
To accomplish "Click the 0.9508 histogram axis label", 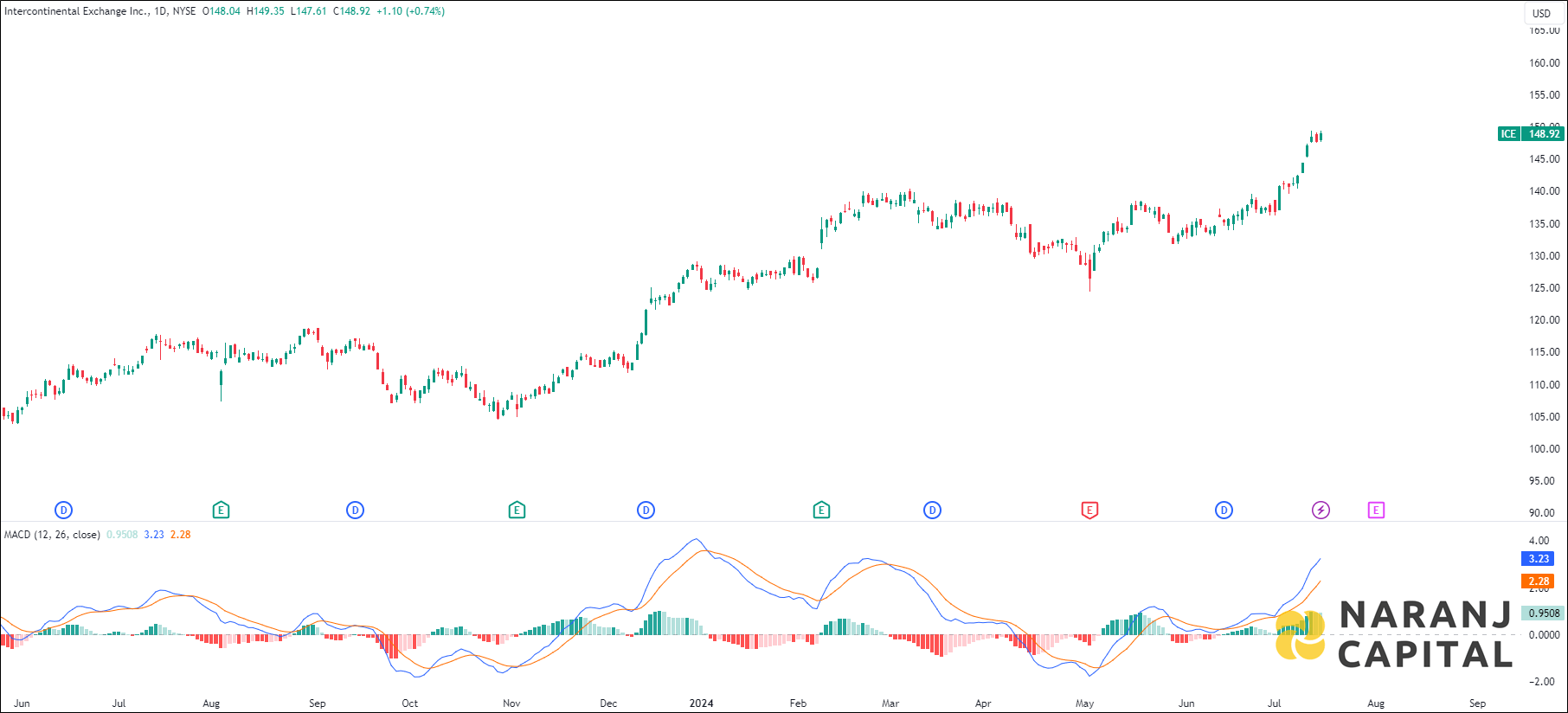I will tap(1543, 613).
